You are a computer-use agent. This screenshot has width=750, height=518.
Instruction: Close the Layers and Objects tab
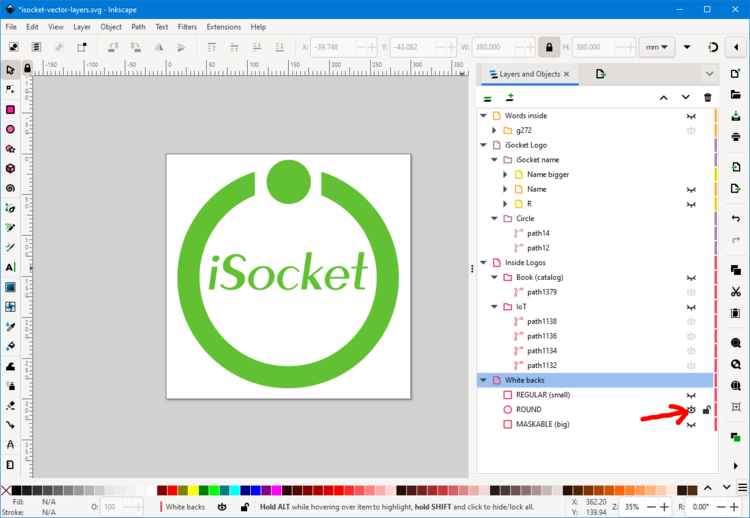[566, 74]
